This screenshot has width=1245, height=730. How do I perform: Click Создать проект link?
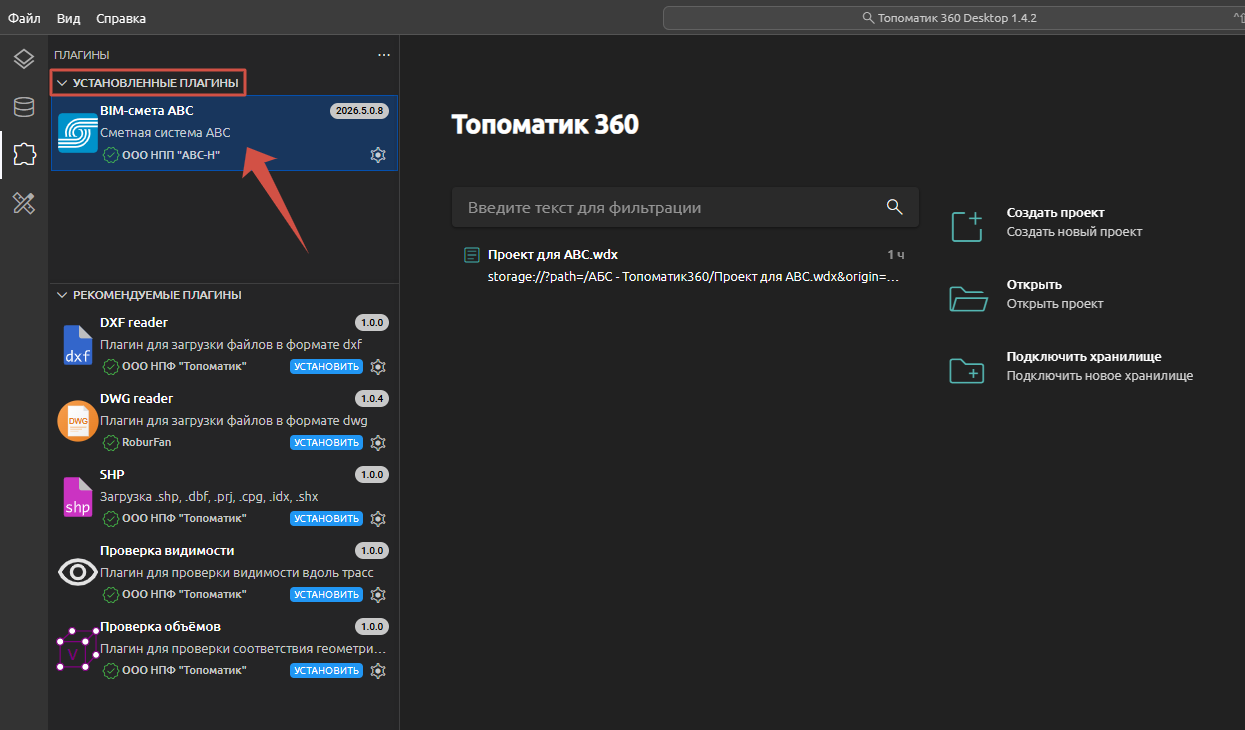pyautogui.click(x=1055, y=213)
